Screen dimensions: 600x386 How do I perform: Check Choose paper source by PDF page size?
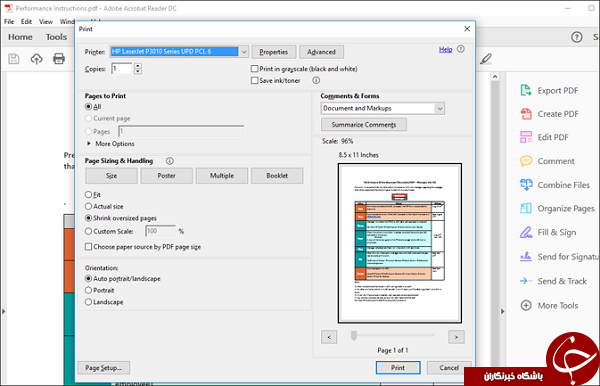pos(88,247)
